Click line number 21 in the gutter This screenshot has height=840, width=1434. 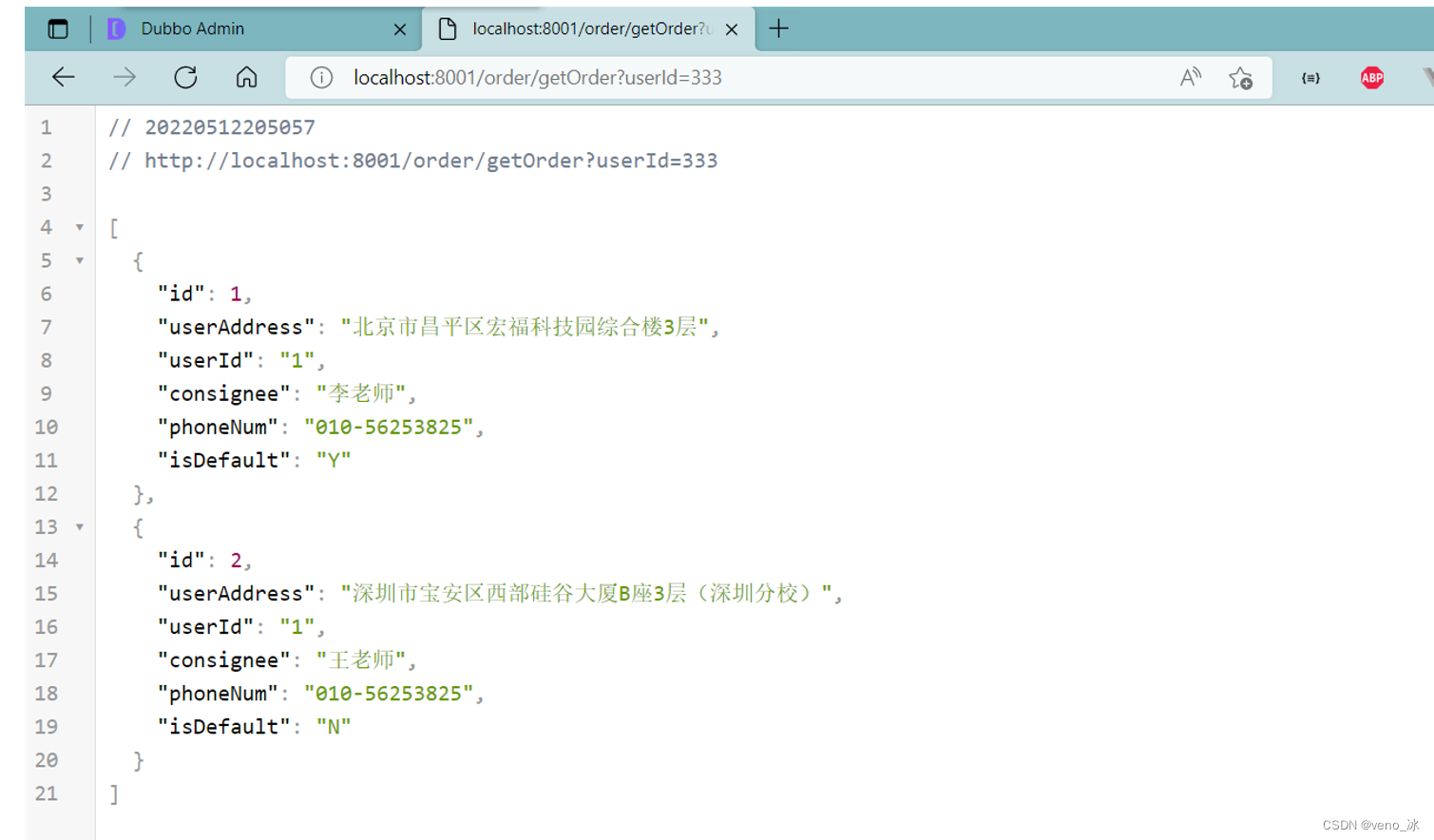47,793
